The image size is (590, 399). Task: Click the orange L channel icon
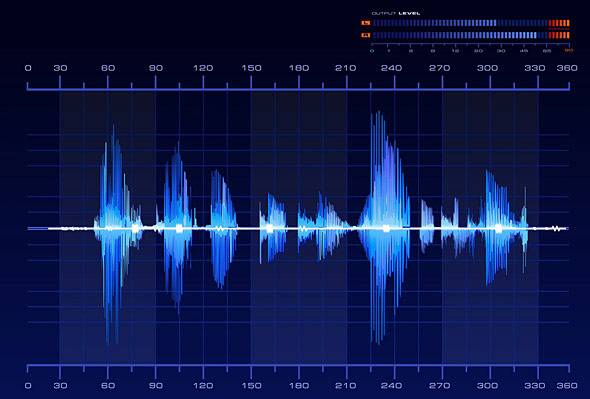365,23
